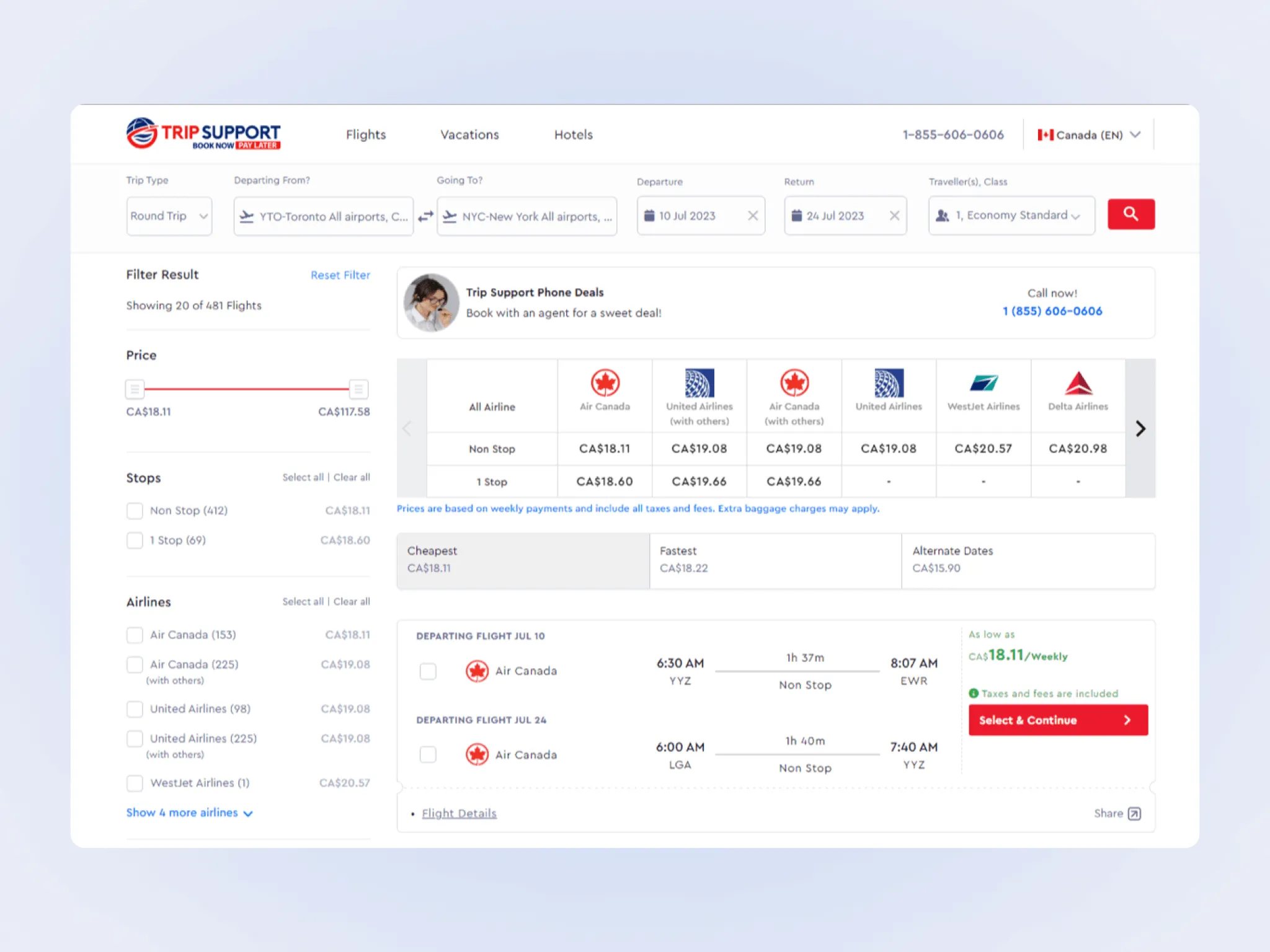Image resolution: width=1270 pixels, height=952 pixels.
Task: Click the red search magnifier button
Action: pyautogui.click(x=1130, y=214)
